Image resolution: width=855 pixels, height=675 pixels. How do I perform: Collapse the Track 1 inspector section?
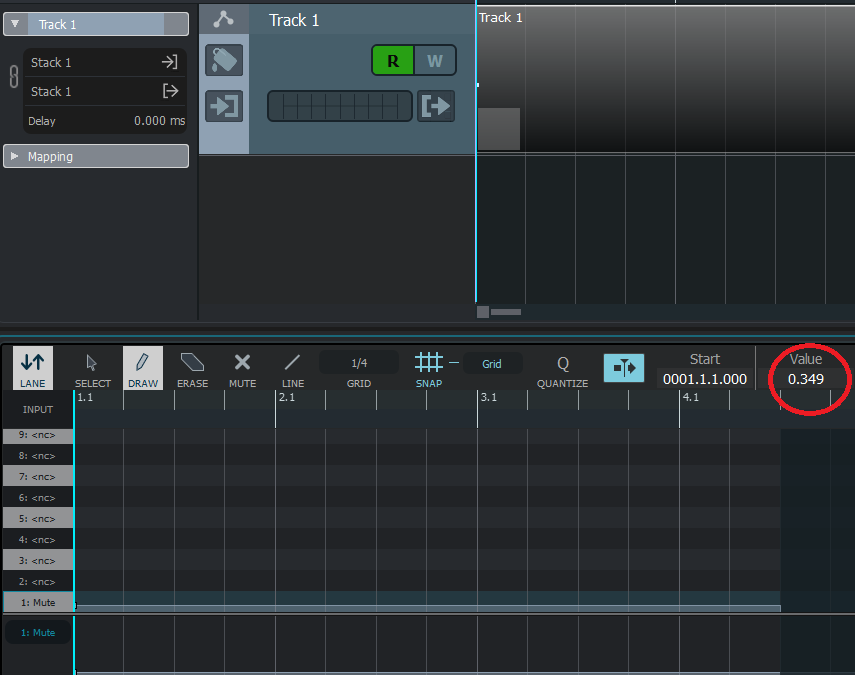15,24
